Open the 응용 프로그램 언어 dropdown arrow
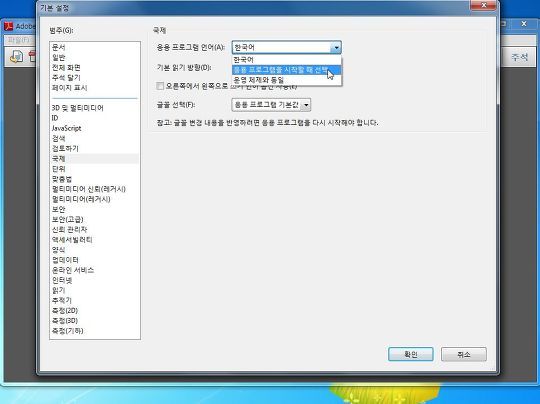 pos(336,48)
